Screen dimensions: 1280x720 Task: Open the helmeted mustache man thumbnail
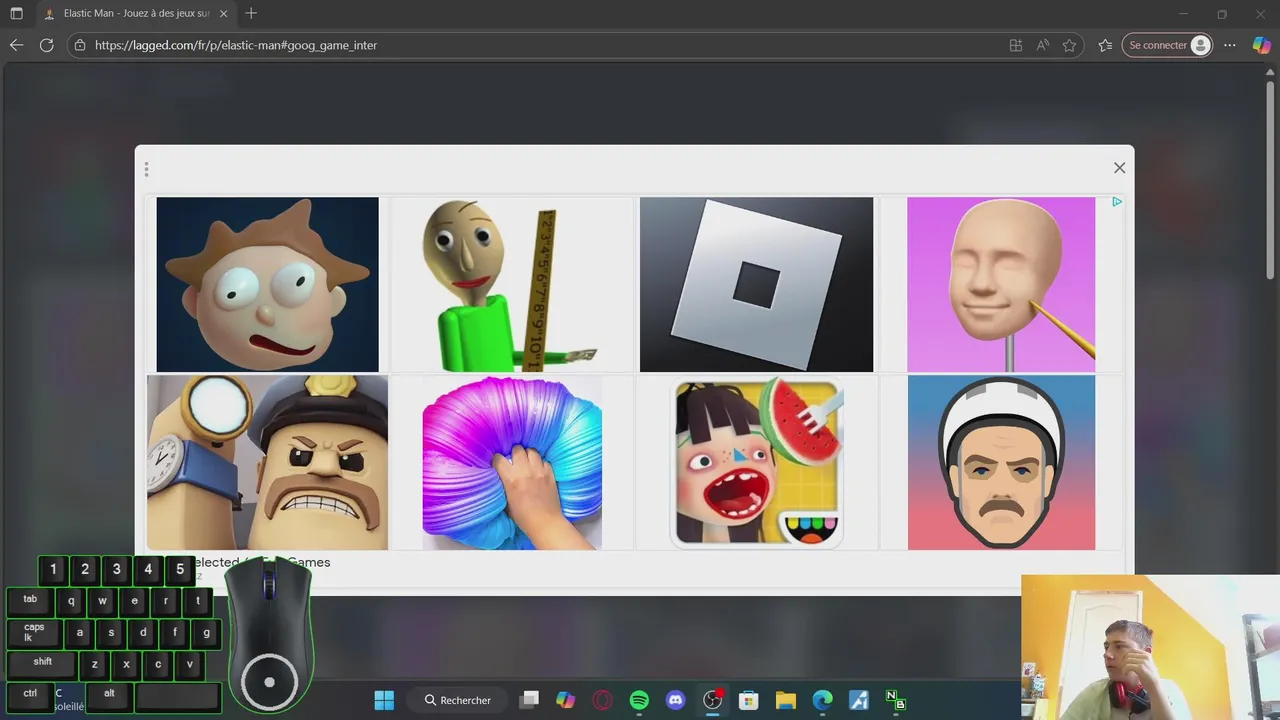(1001, 462)
